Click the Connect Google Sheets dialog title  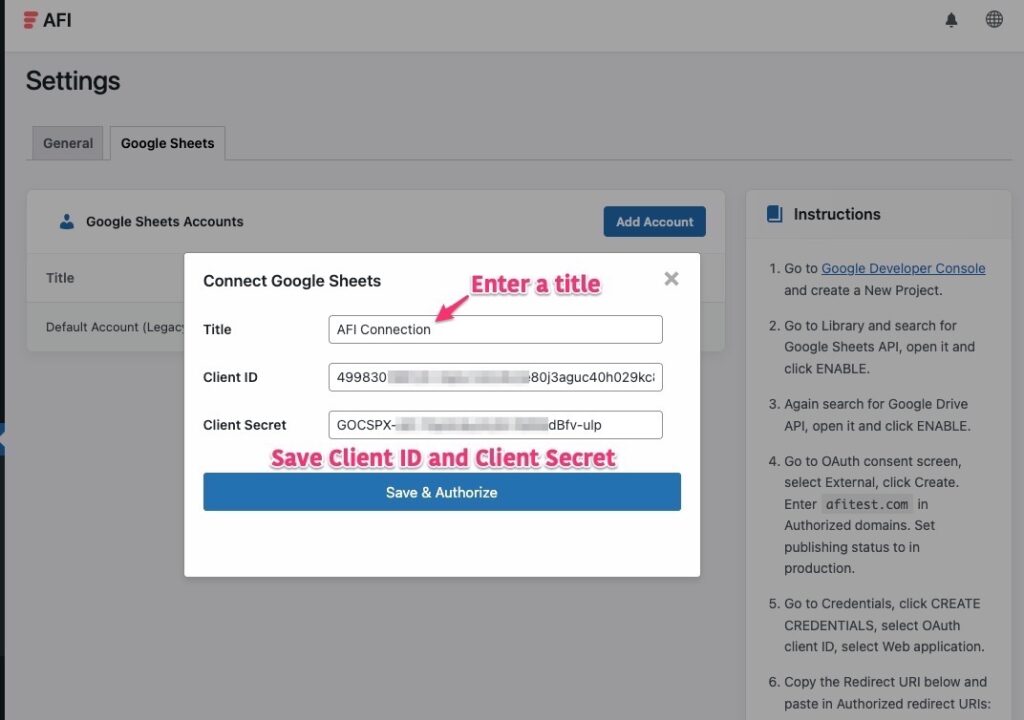(x=292, y=281)
